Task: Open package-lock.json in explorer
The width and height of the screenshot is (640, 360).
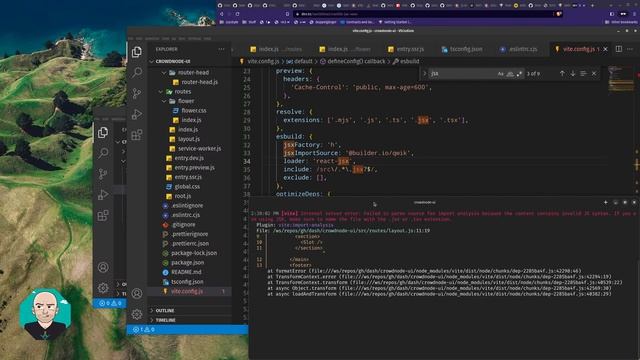Action: (194, 253)
